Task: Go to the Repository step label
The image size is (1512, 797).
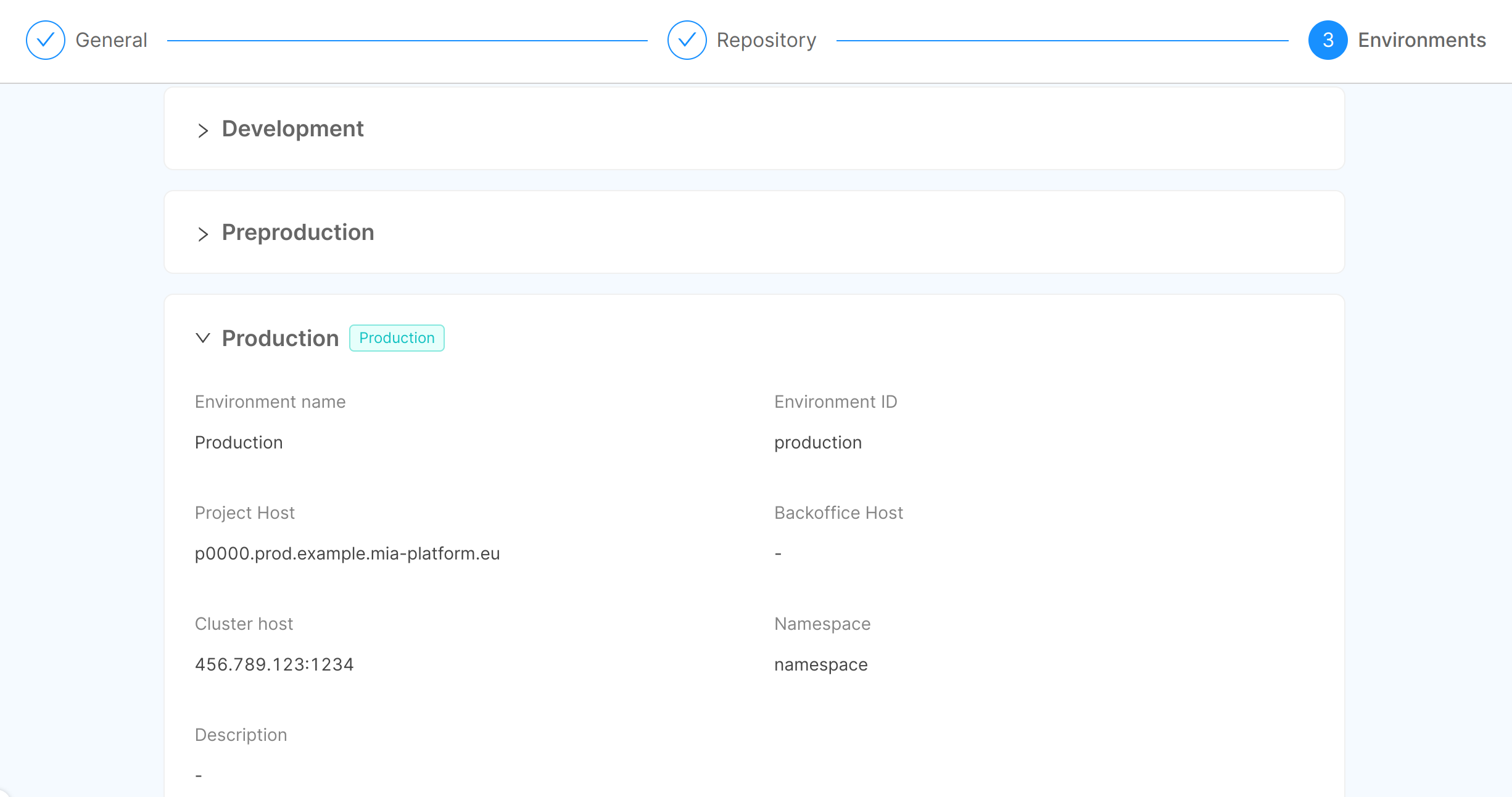Action: 766,40
